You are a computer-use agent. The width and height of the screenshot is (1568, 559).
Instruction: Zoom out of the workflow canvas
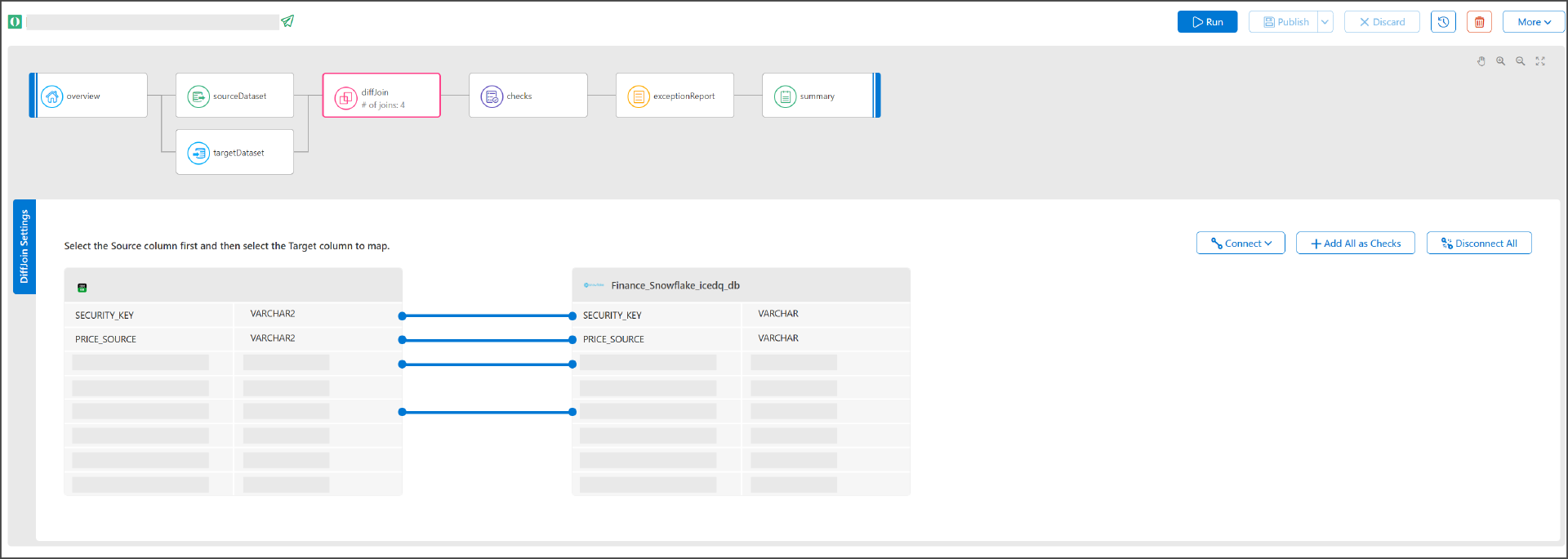pos(1521,61)
